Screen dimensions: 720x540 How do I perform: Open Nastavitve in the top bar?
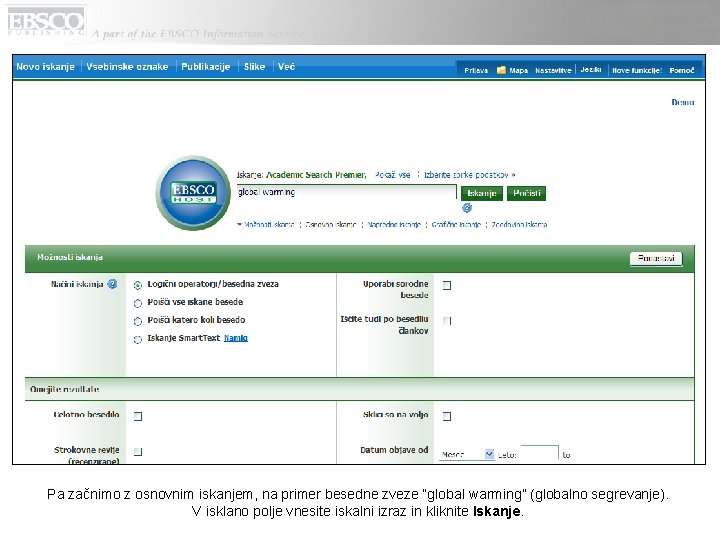coord(553,70)
